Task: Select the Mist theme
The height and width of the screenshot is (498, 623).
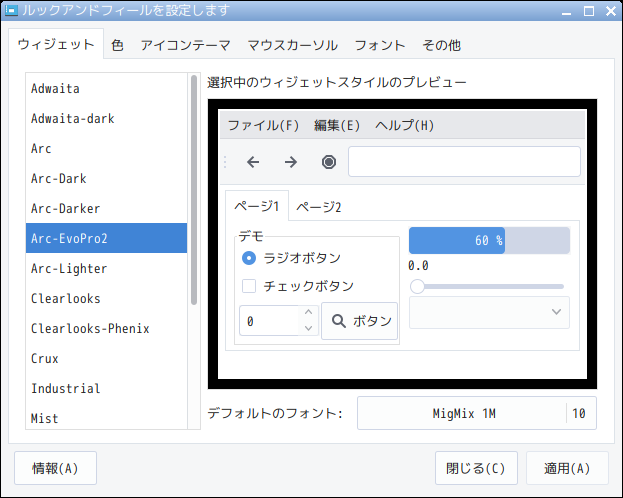Action: point(106,419)
